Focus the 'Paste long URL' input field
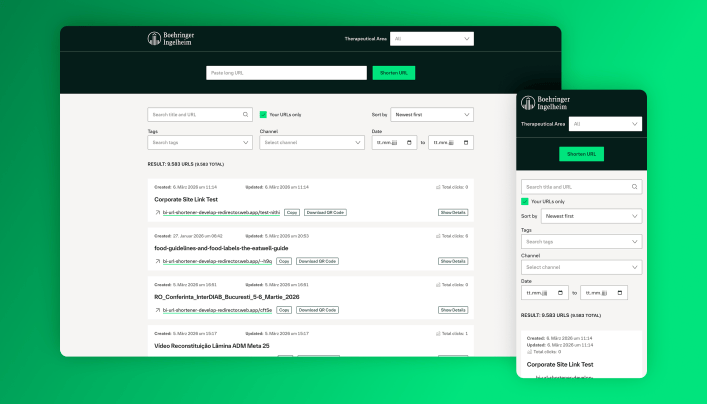 point(286,73)
